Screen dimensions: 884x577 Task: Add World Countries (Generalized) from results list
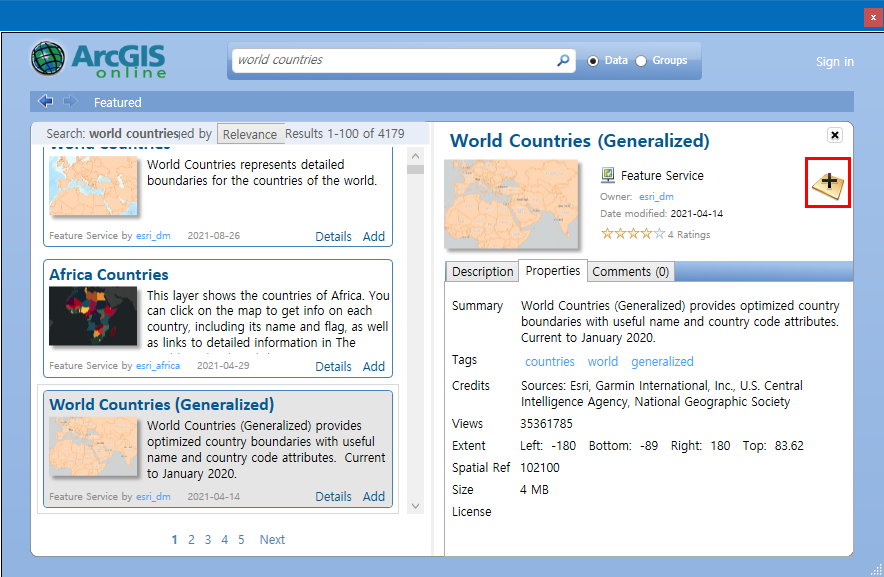click(x=374, y=497)
